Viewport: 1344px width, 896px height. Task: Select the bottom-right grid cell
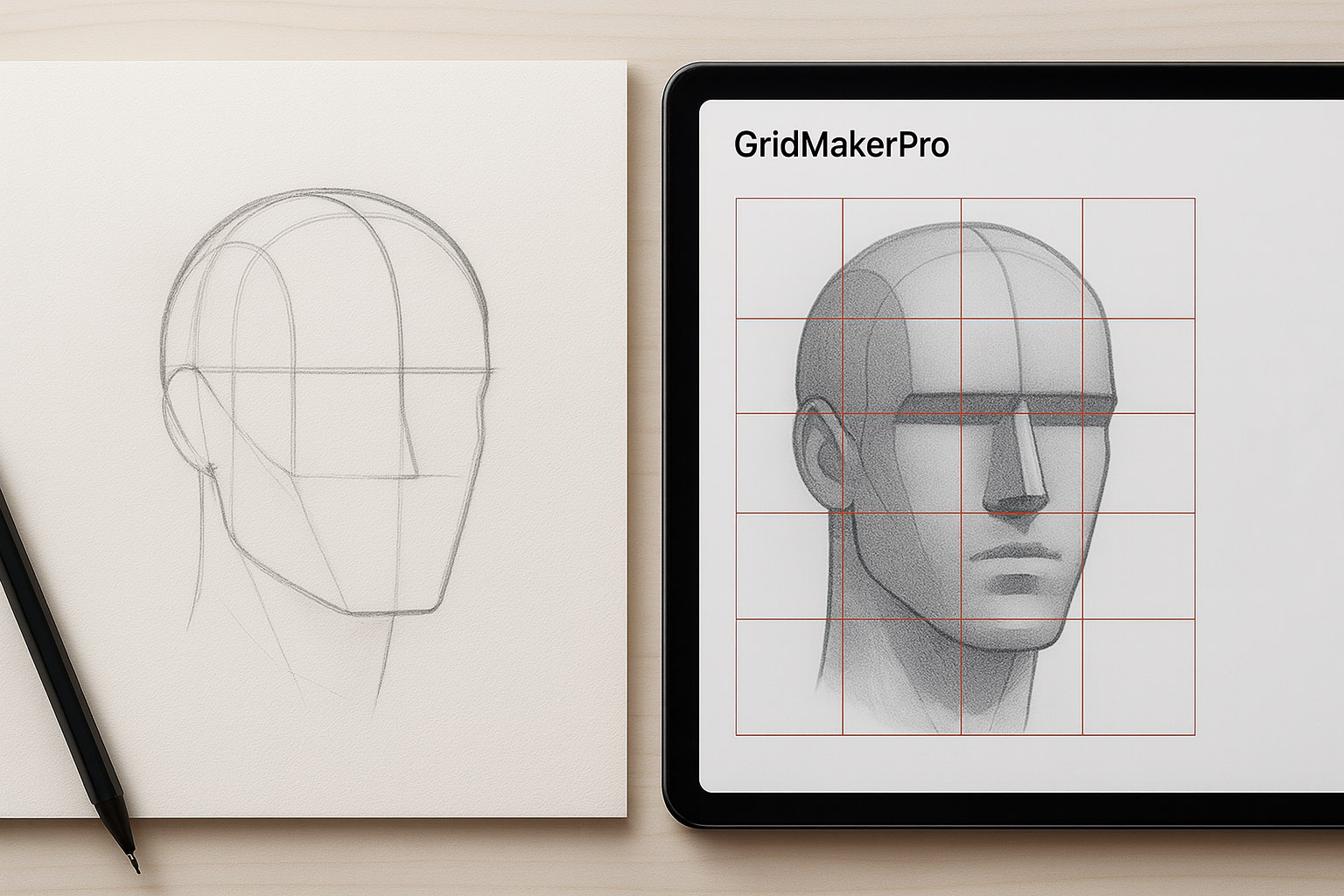tap(1138, 676)
